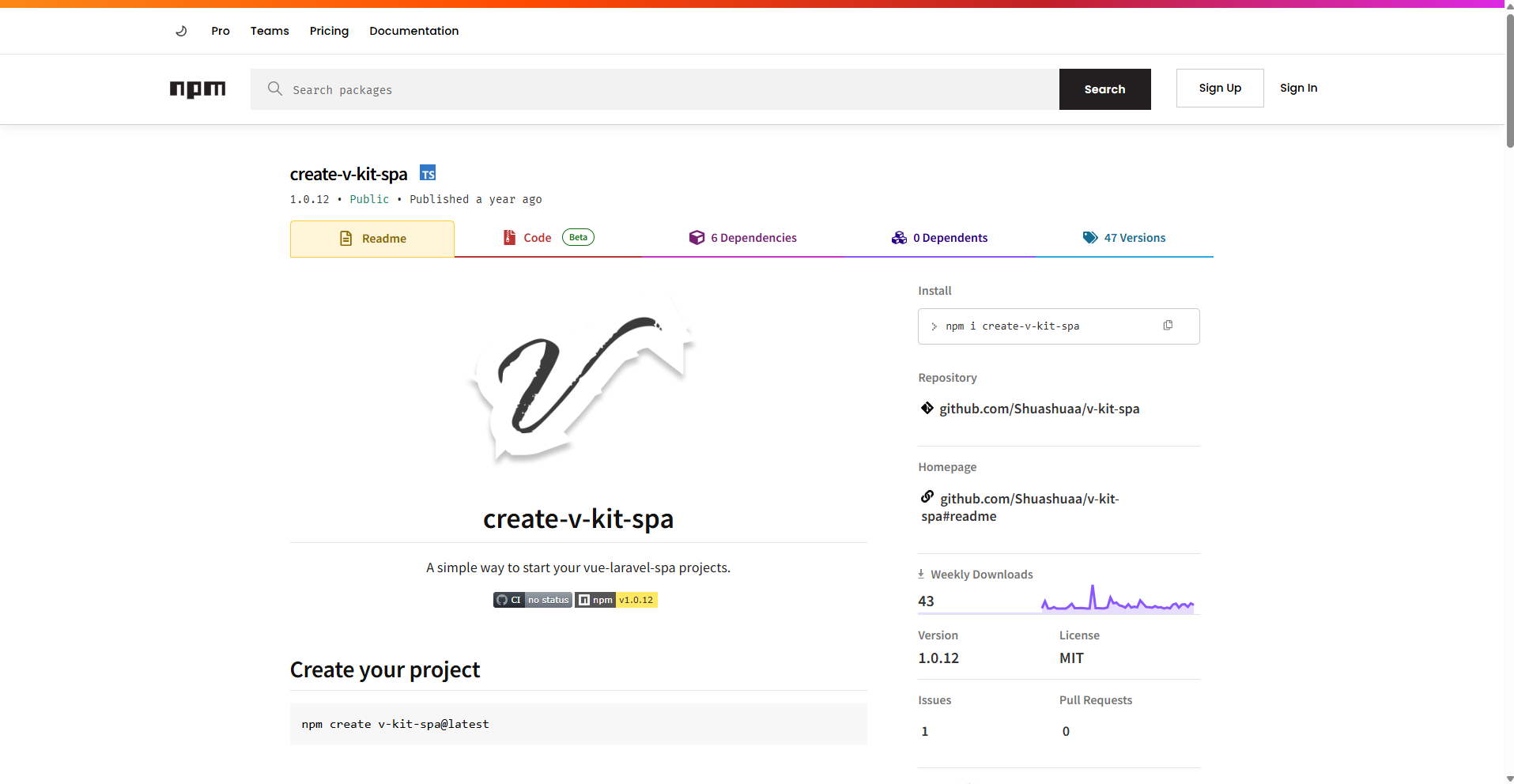The width and height of the screenshot is (1514, 784).
Task: Go to the Pricing page
Action: pyautogui.click(x=329, y=31)
